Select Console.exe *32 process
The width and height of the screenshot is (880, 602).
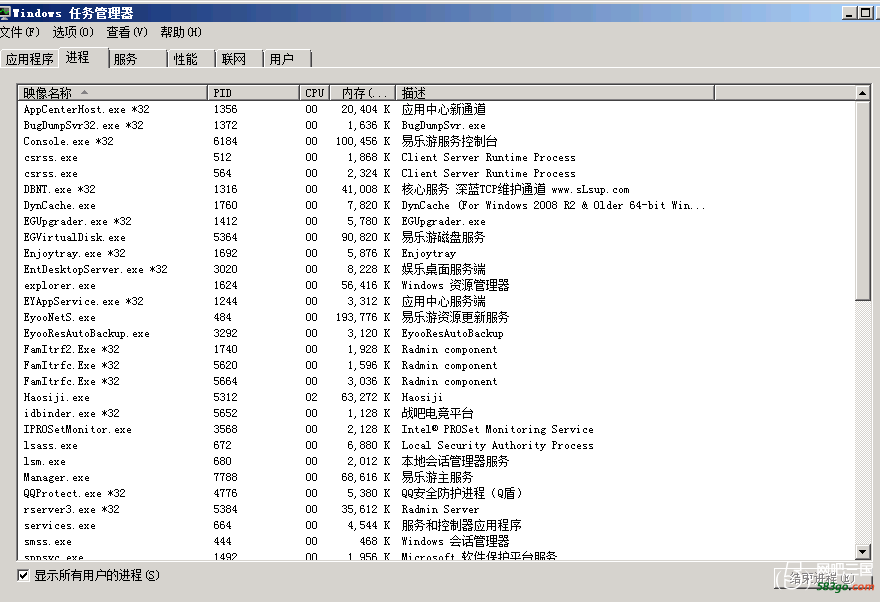437,141
